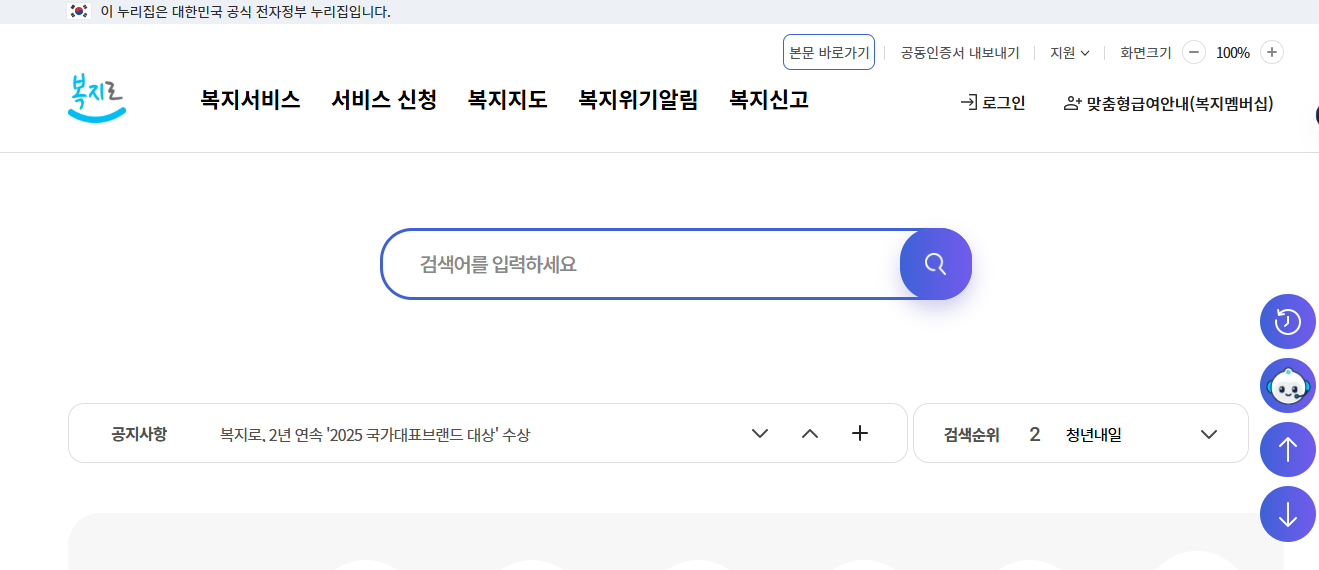Click 공동인증서 내보내기 link

click(x=960, y=53)
